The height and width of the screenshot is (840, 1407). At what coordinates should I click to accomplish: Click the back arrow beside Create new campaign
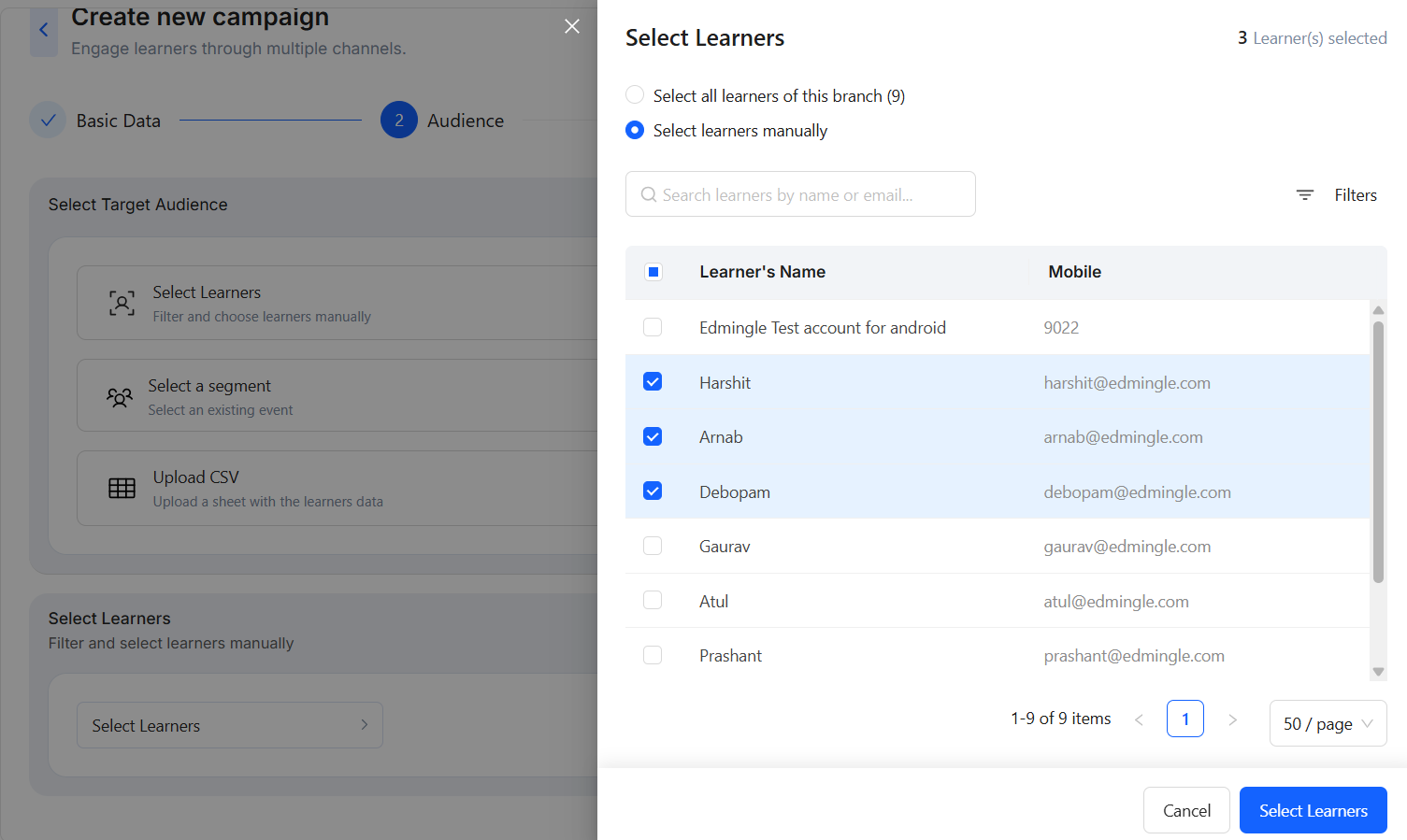[x=44, y=31]
